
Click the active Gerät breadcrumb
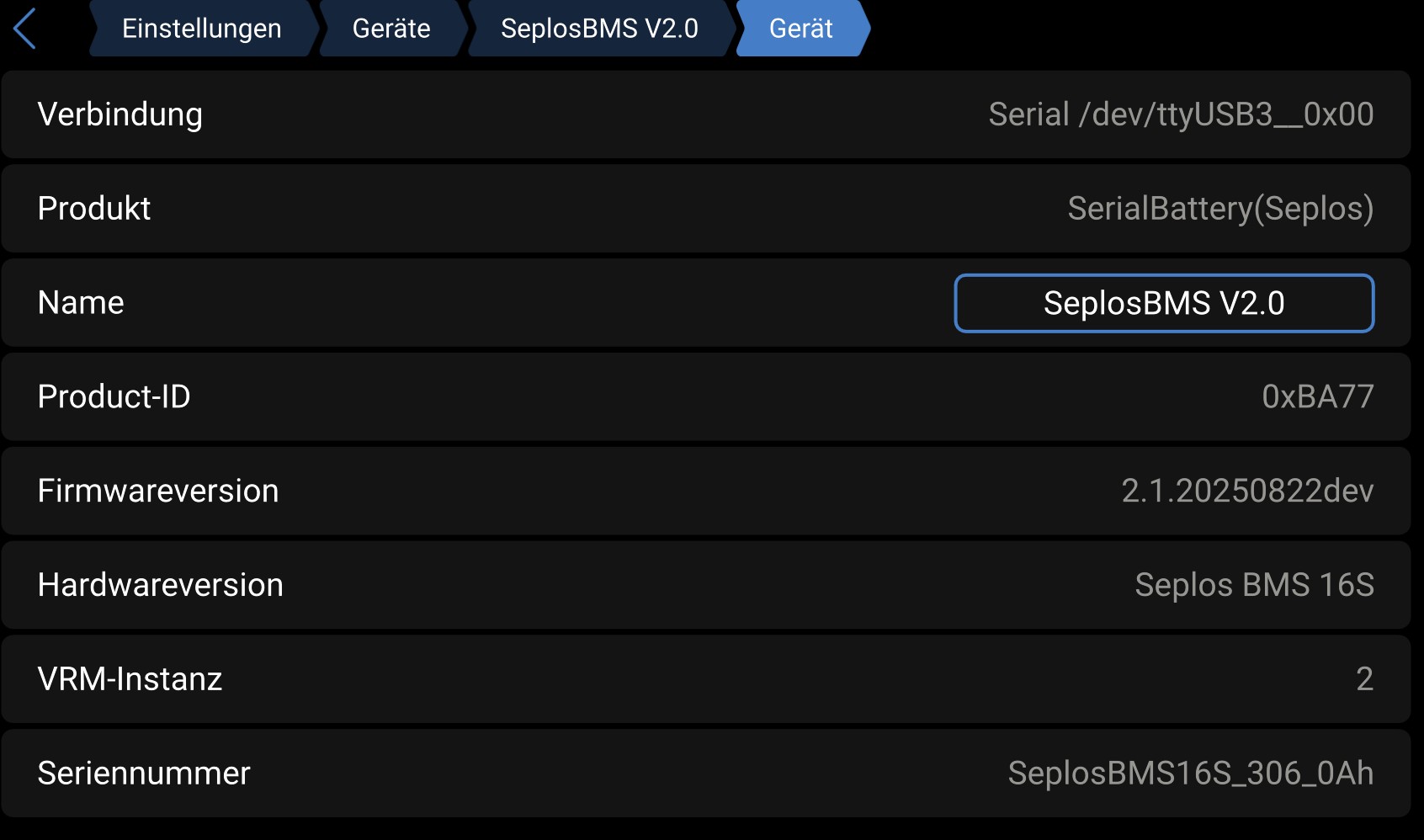pyautogui.click(x=800, y=29)
